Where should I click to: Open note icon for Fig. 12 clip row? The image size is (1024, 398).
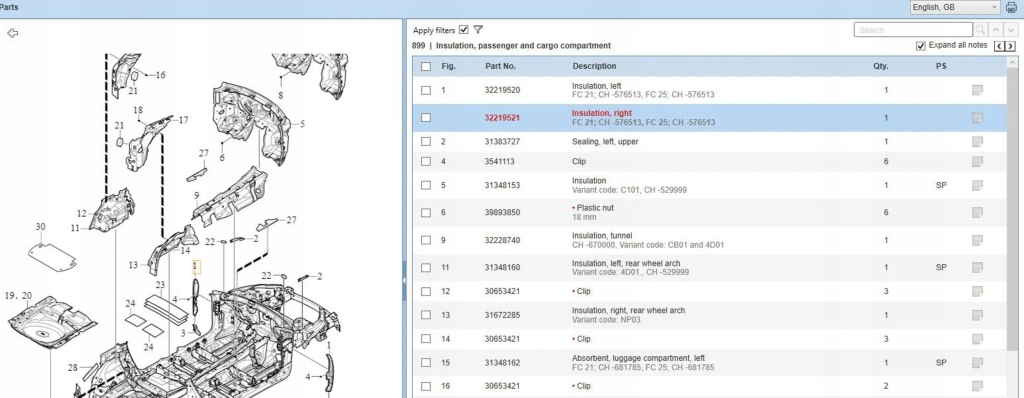977,291
